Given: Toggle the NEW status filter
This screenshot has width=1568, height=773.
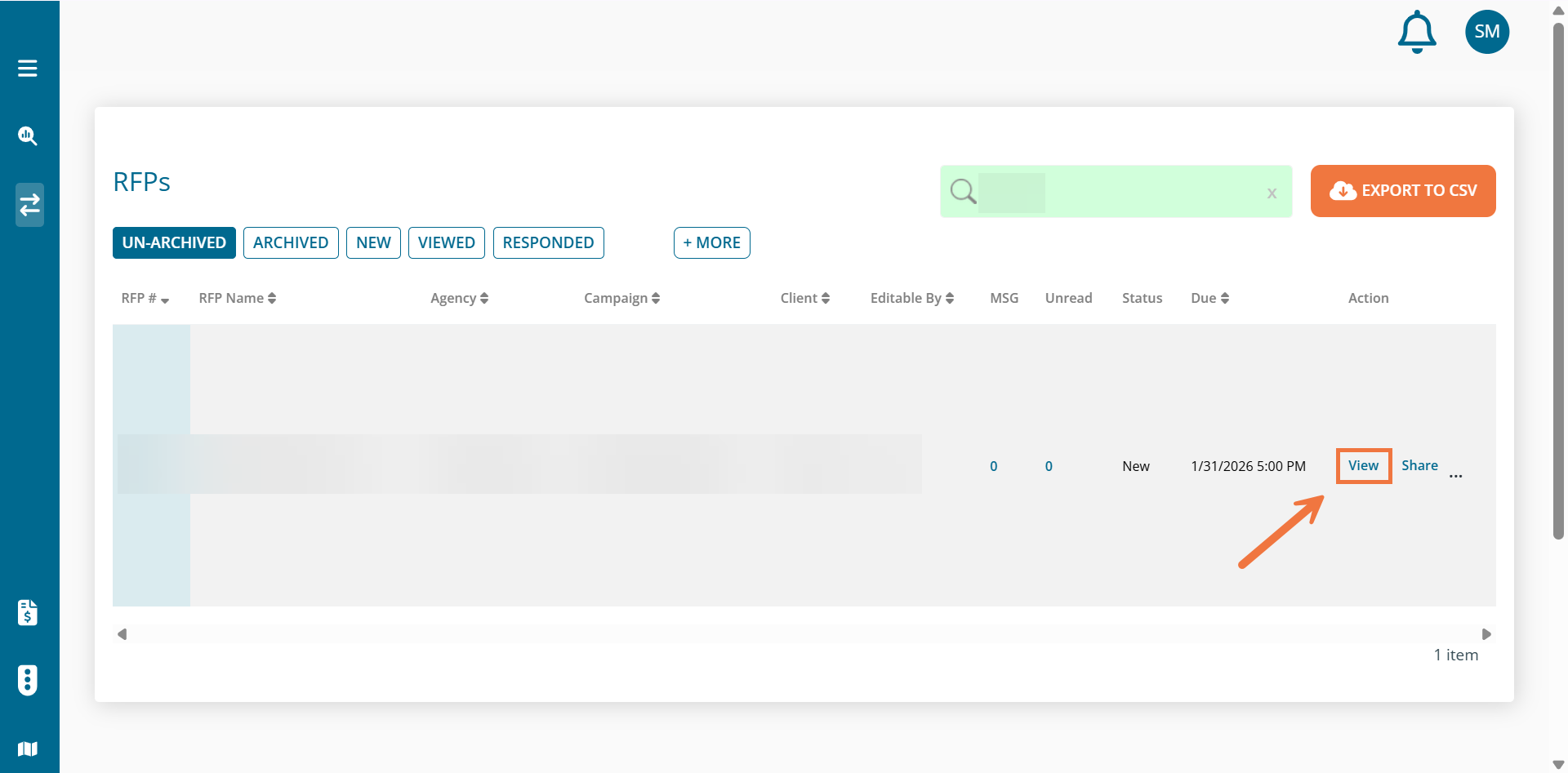Looking at the screenshot, I should point(373,243).
